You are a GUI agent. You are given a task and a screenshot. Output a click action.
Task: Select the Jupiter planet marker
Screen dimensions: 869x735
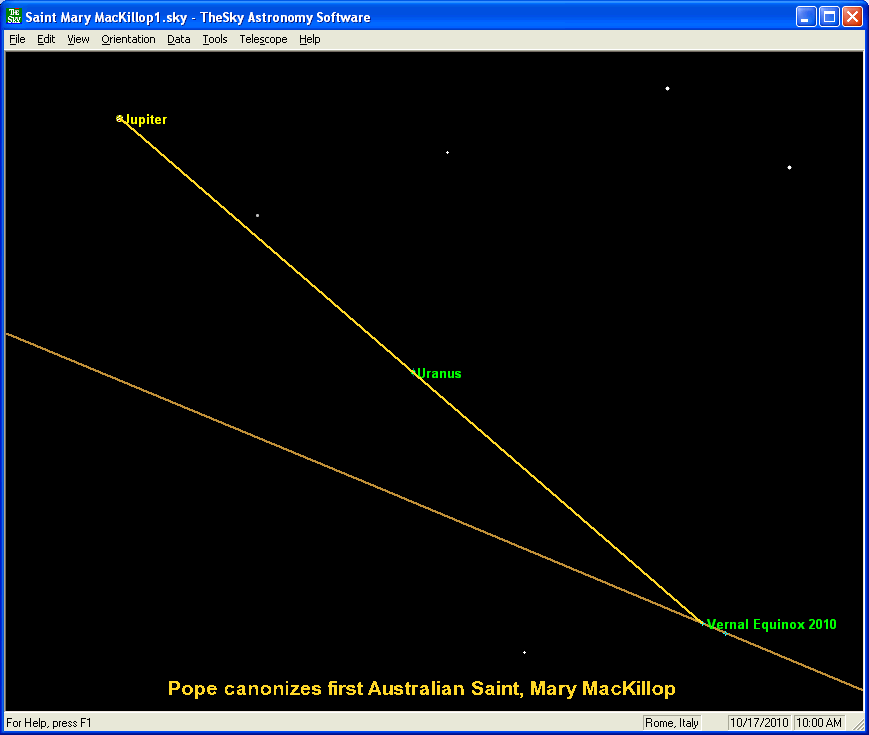pos(120,118)
